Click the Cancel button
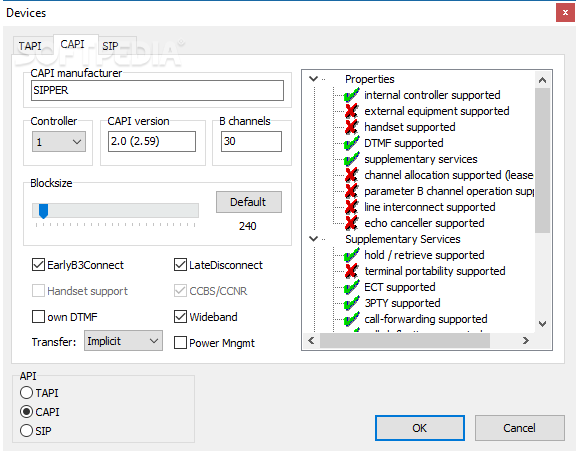The image size is (576, 451). point(519,428)
